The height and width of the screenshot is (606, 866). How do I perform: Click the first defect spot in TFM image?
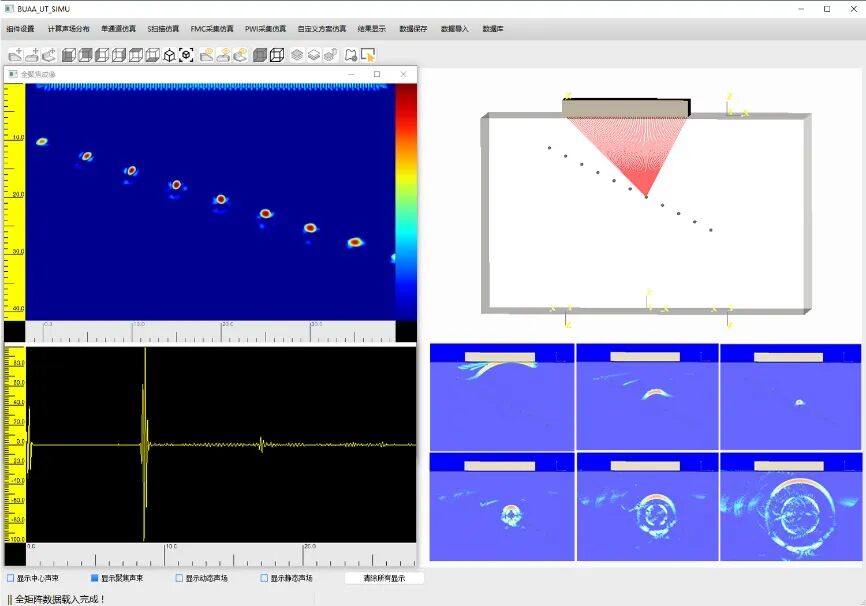pyautogui.click(x=42, y=141)
